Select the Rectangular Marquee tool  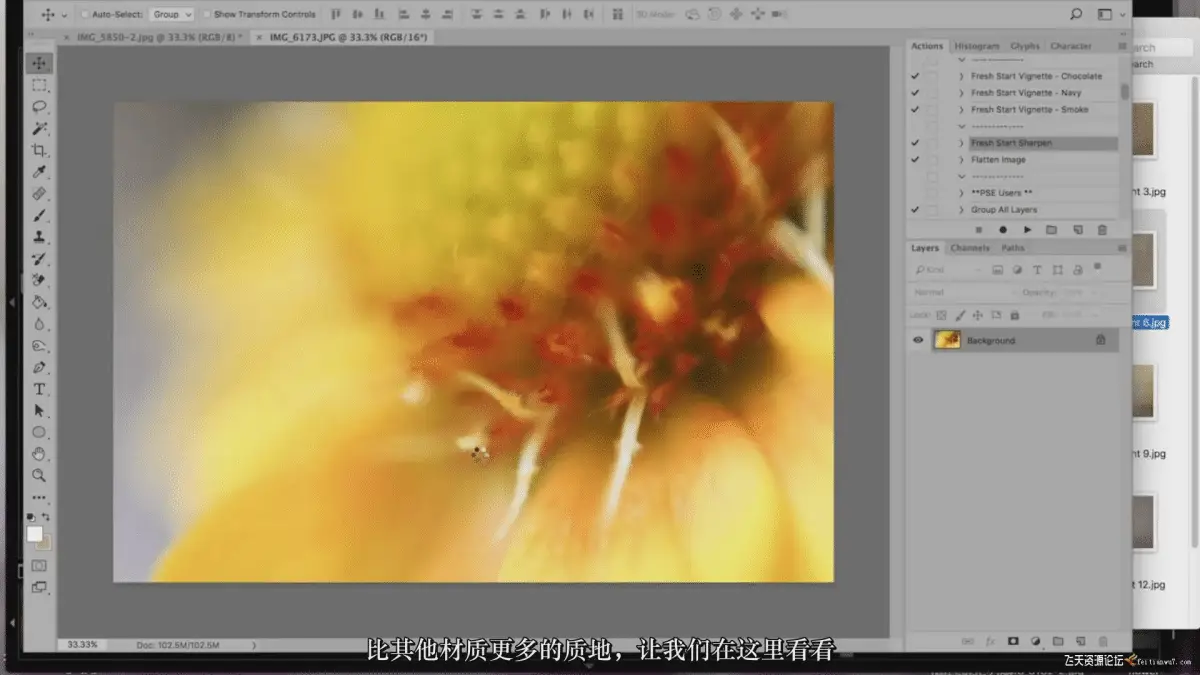click(40, 85)
